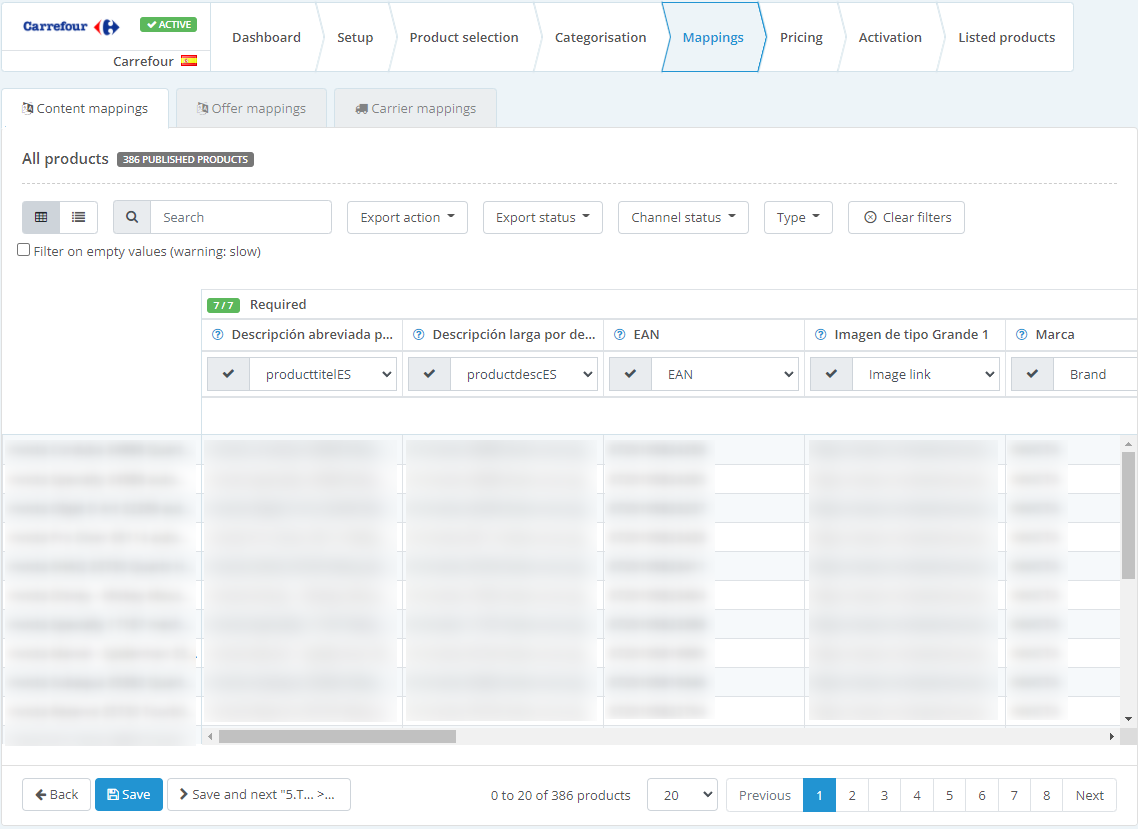The width and height of the screenshot is (1138, 829).
Task: Toggle the checkmark beside EAN mapping
Action: (630, 373)
